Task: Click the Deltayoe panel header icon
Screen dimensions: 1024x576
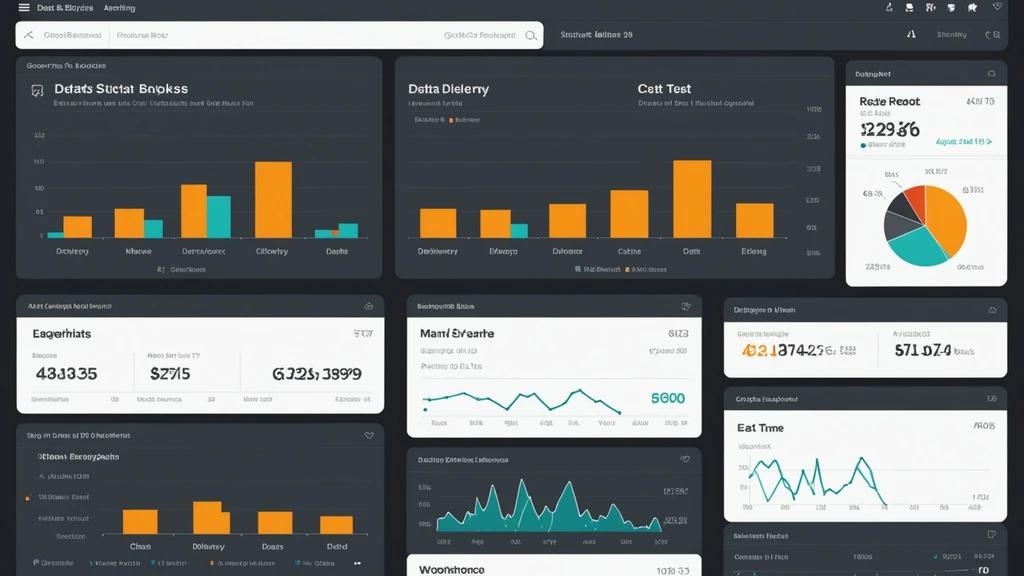Action: coord(992,310)
